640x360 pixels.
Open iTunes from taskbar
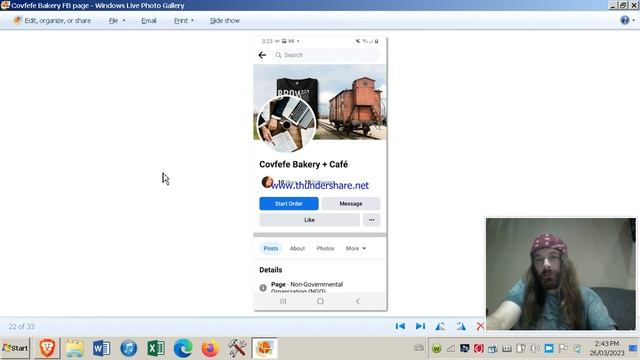point(129,348)
